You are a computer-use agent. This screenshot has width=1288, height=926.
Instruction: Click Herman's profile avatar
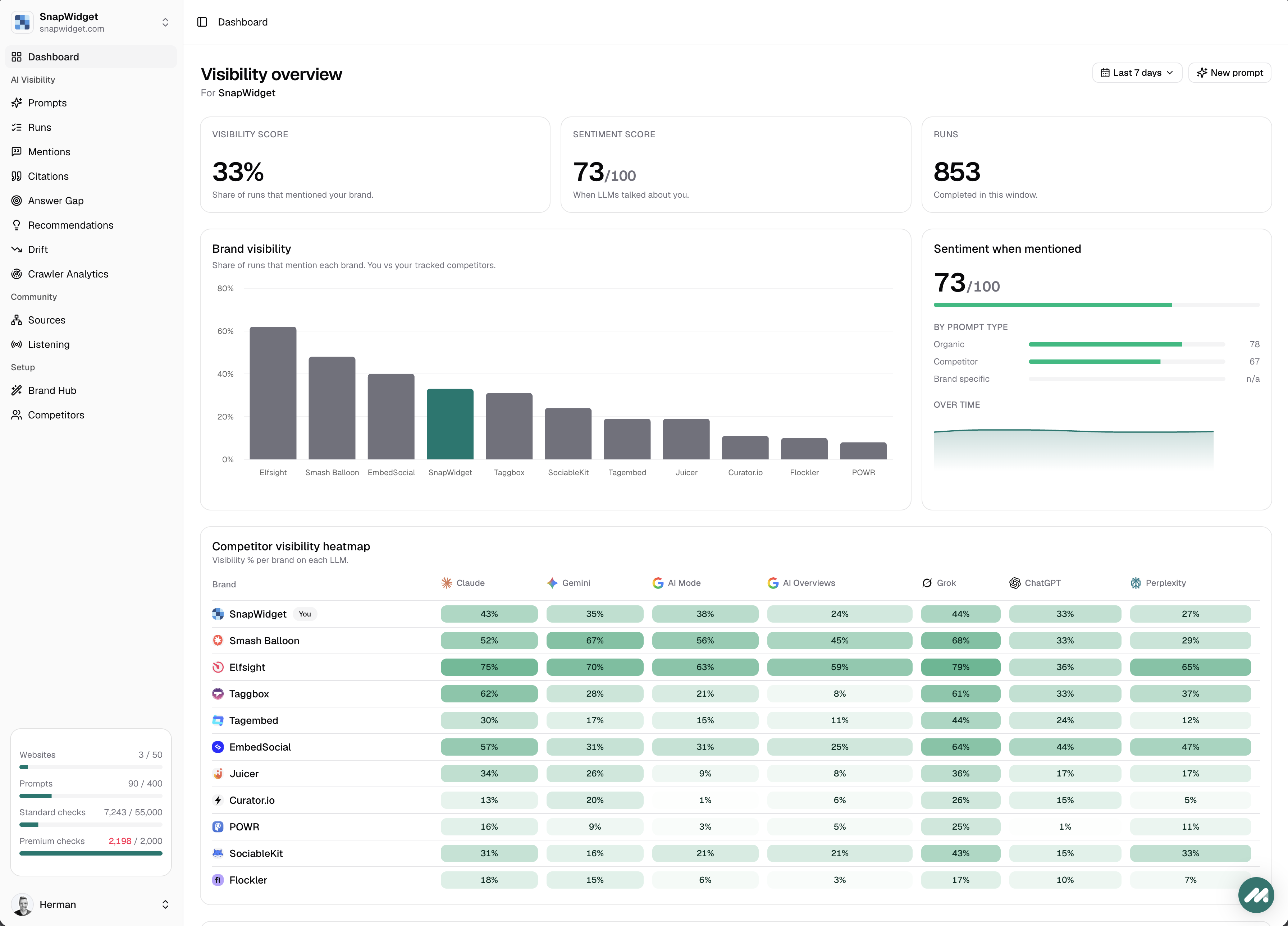tap(22, 904)
